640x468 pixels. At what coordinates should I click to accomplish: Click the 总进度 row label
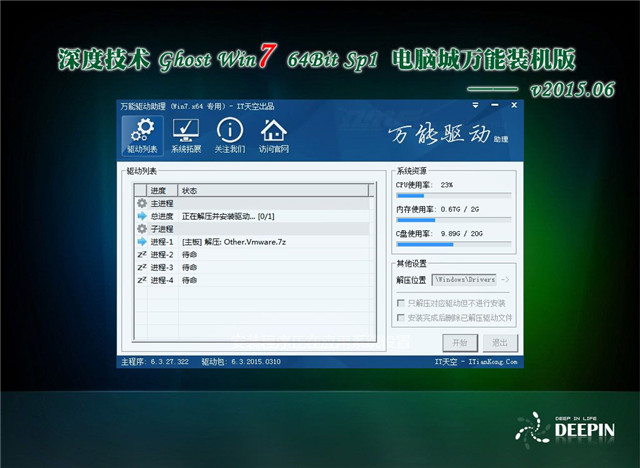coord(162,216)
